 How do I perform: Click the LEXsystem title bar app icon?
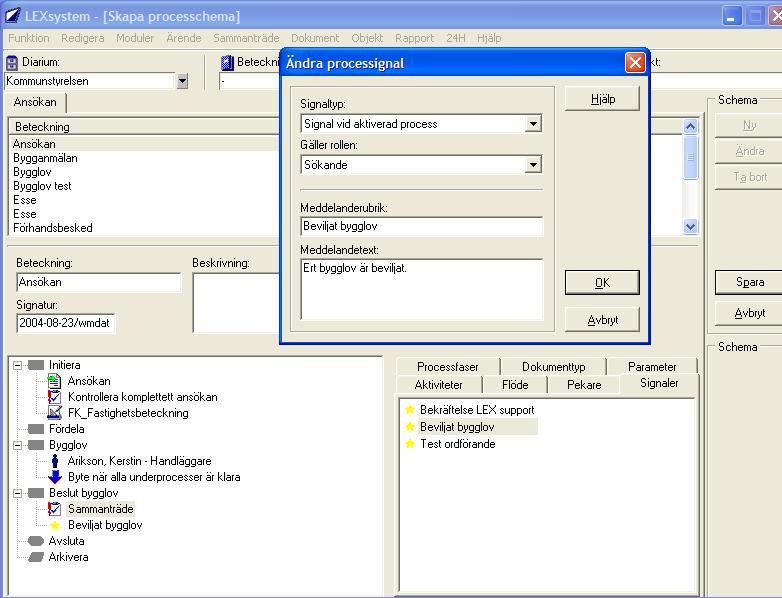12,16
